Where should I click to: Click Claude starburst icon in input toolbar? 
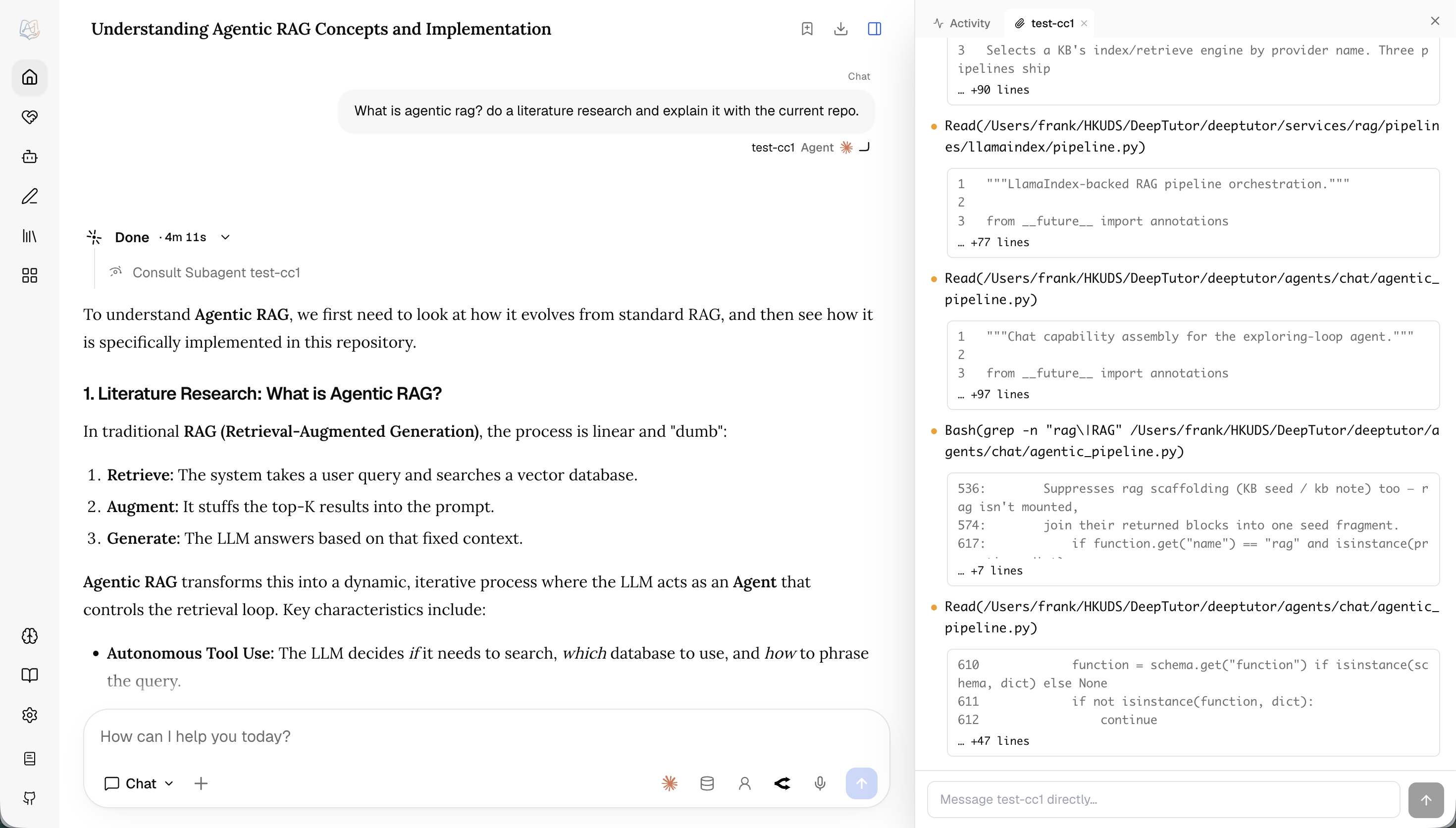(x=670, y=783)
